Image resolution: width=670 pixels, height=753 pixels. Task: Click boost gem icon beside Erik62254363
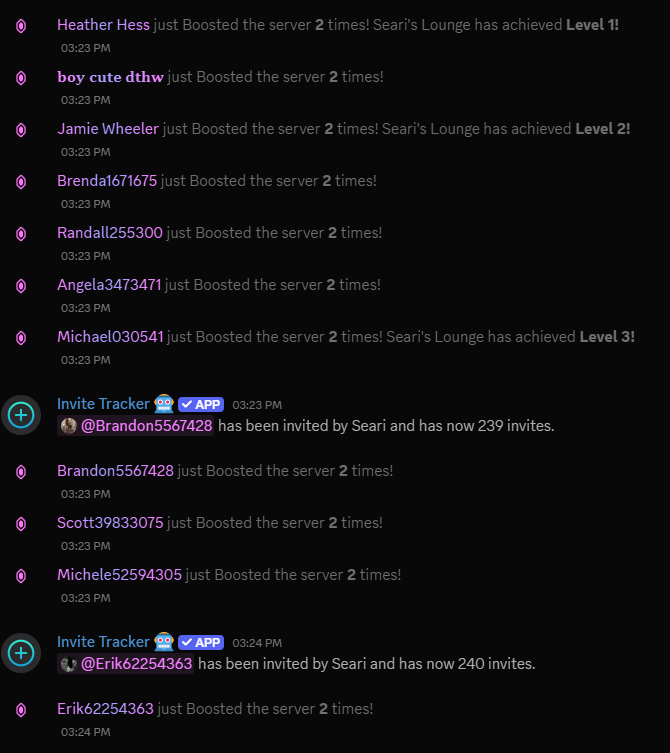[21, 709]
